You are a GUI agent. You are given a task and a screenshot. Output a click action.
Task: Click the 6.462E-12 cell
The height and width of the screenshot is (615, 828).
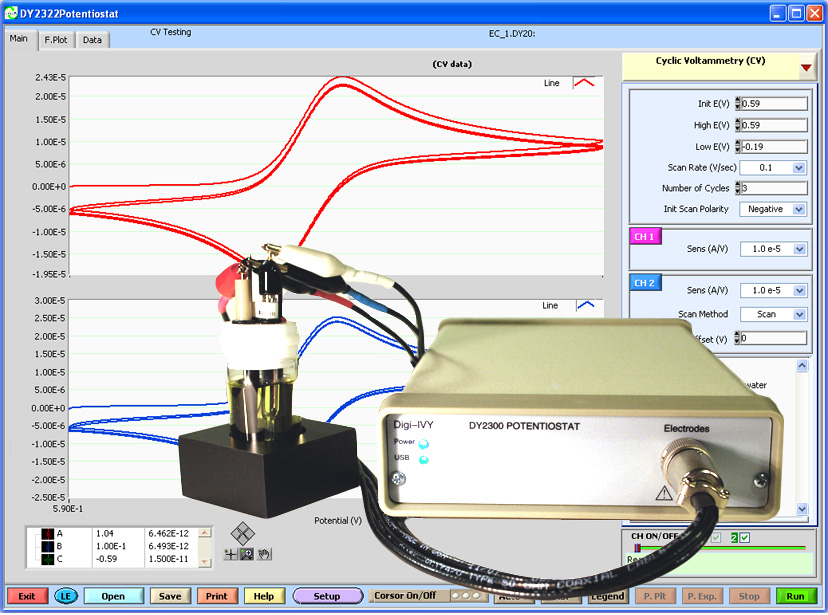pos(168,534)
